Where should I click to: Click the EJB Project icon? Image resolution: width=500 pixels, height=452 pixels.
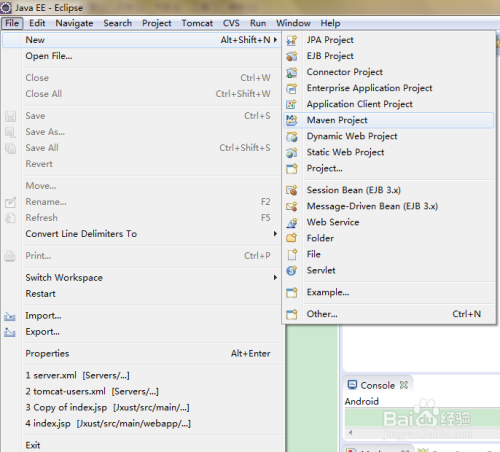292,56
